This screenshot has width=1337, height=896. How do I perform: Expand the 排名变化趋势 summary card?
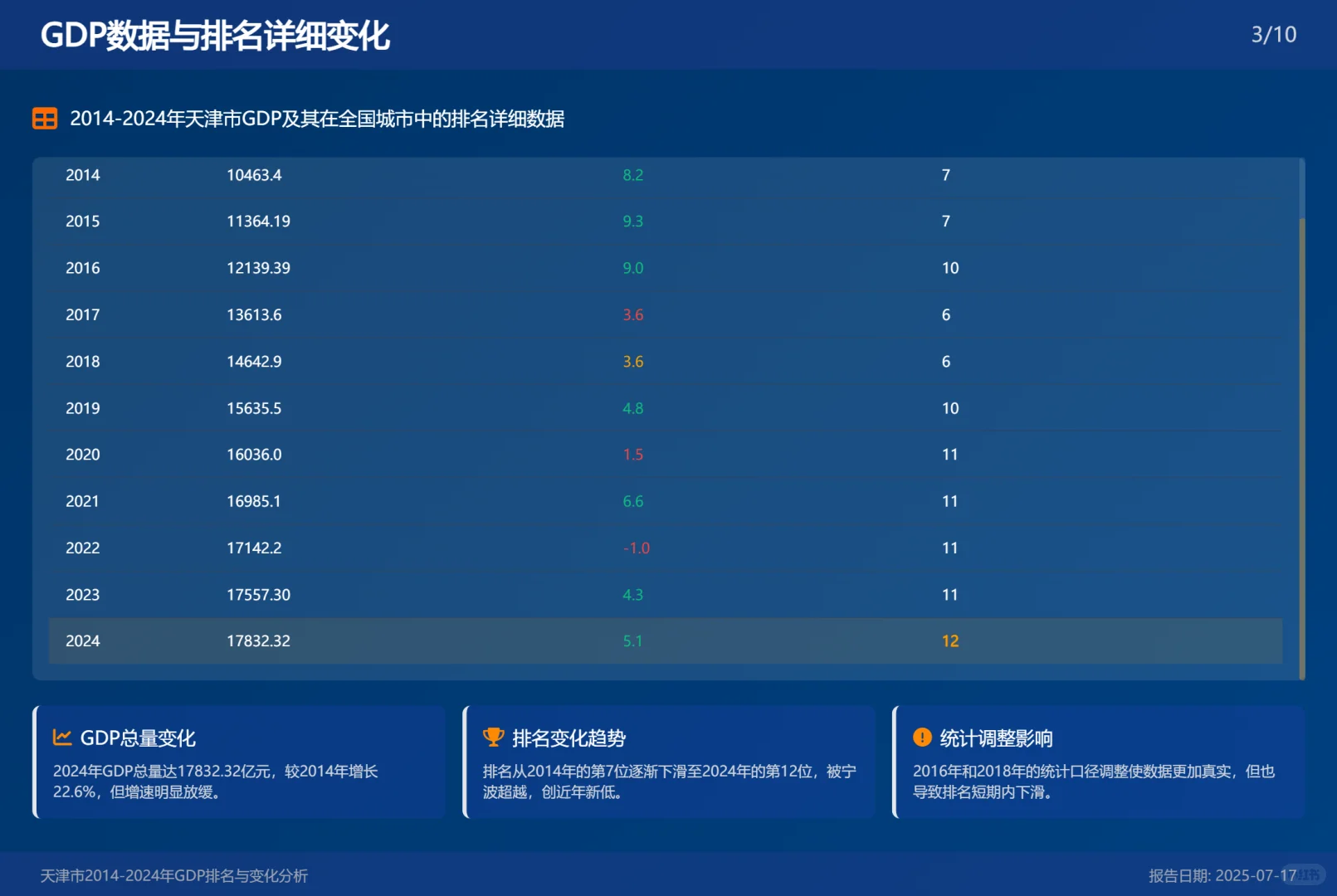coord(668,762)
